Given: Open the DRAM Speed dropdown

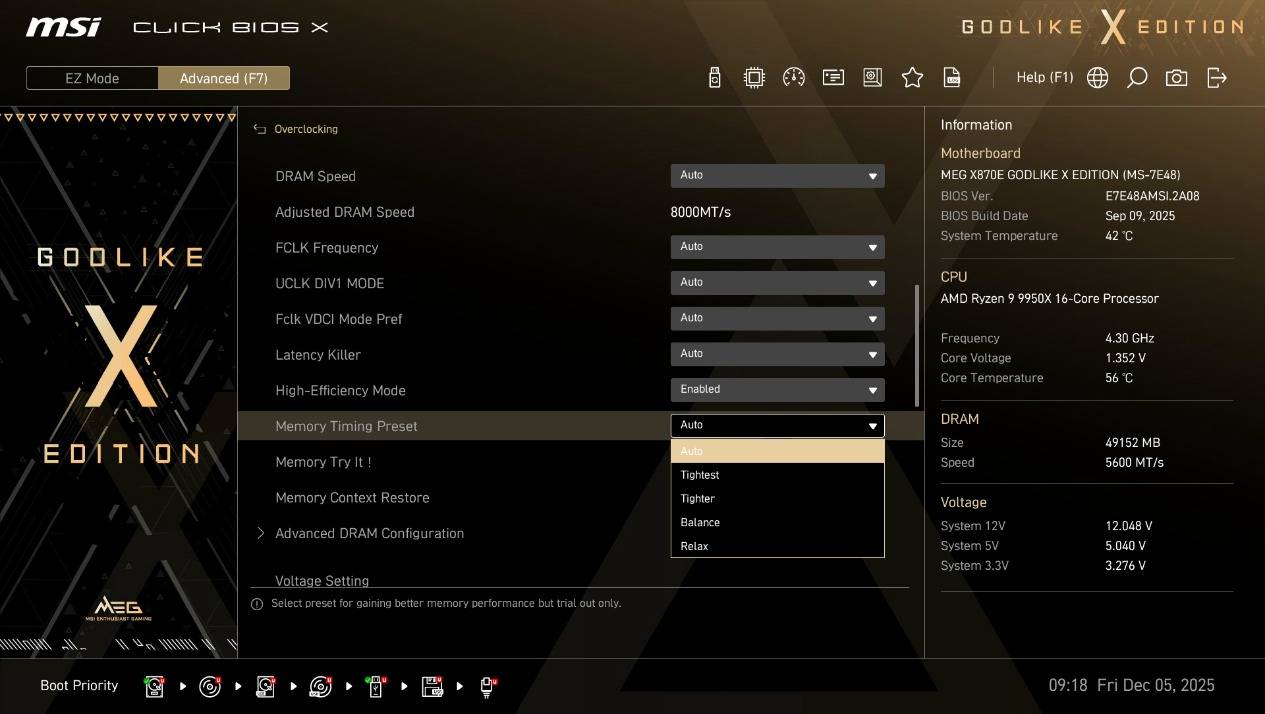Looking at the screenshot, I should point(777,176).
